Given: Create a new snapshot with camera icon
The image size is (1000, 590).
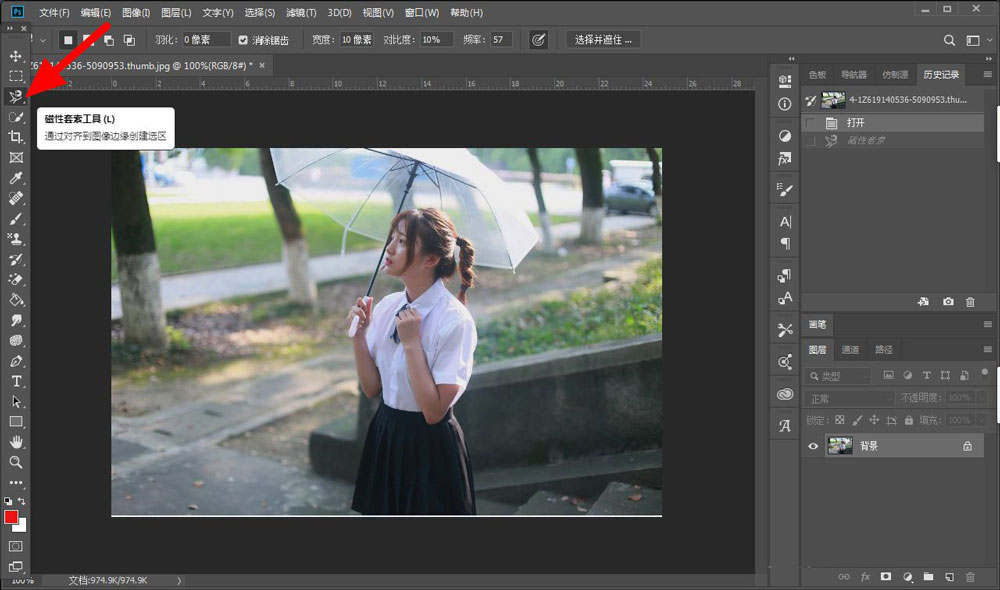Looking at the screenshot, I should tap(948, 302).
